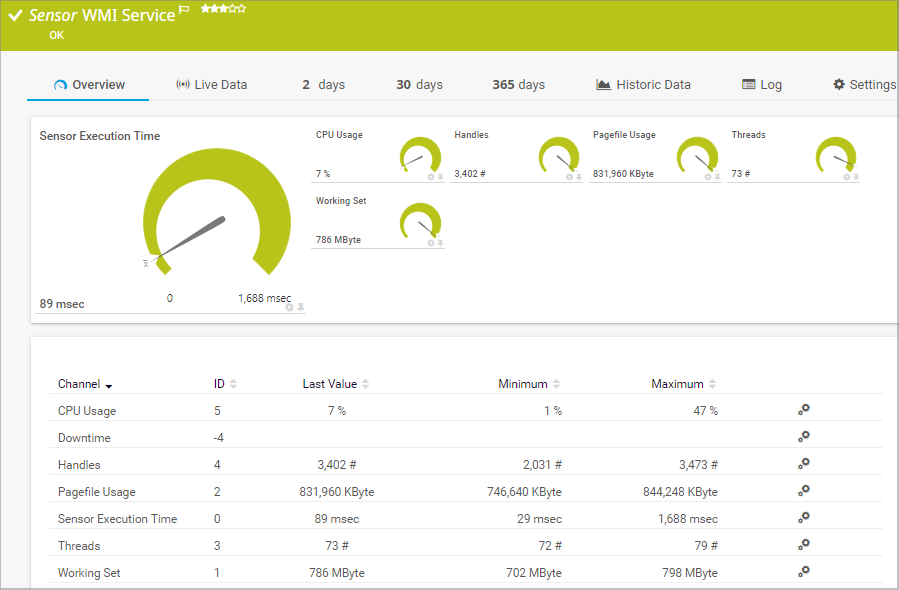
Task: Pin the Sensor Execution Time gauge
Action: [x=301, y=307]
